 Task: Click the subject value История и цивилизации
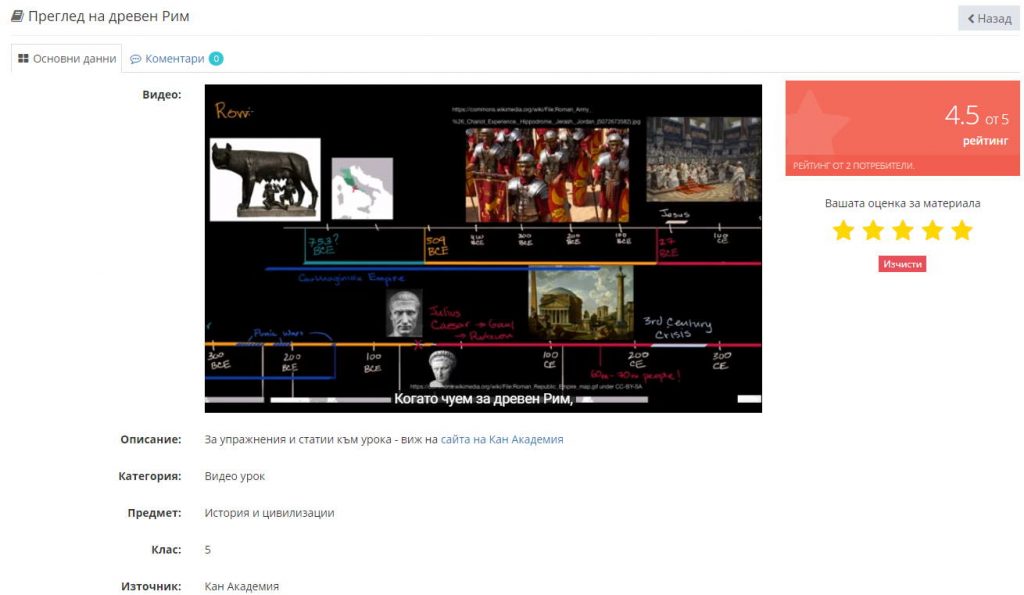(x=269, y=513)
